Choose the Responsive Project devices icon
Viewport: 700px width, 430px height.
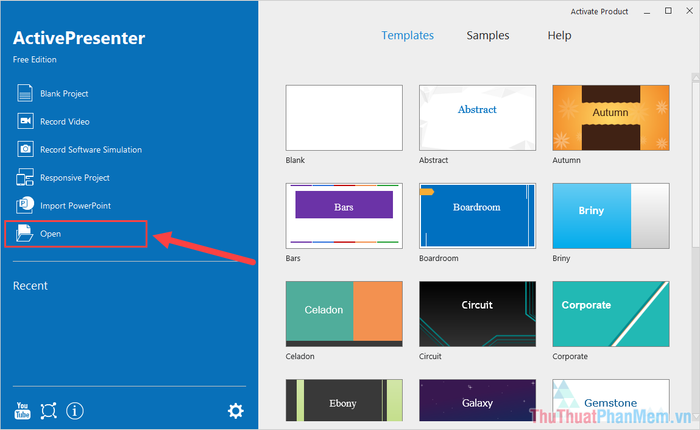25,177
